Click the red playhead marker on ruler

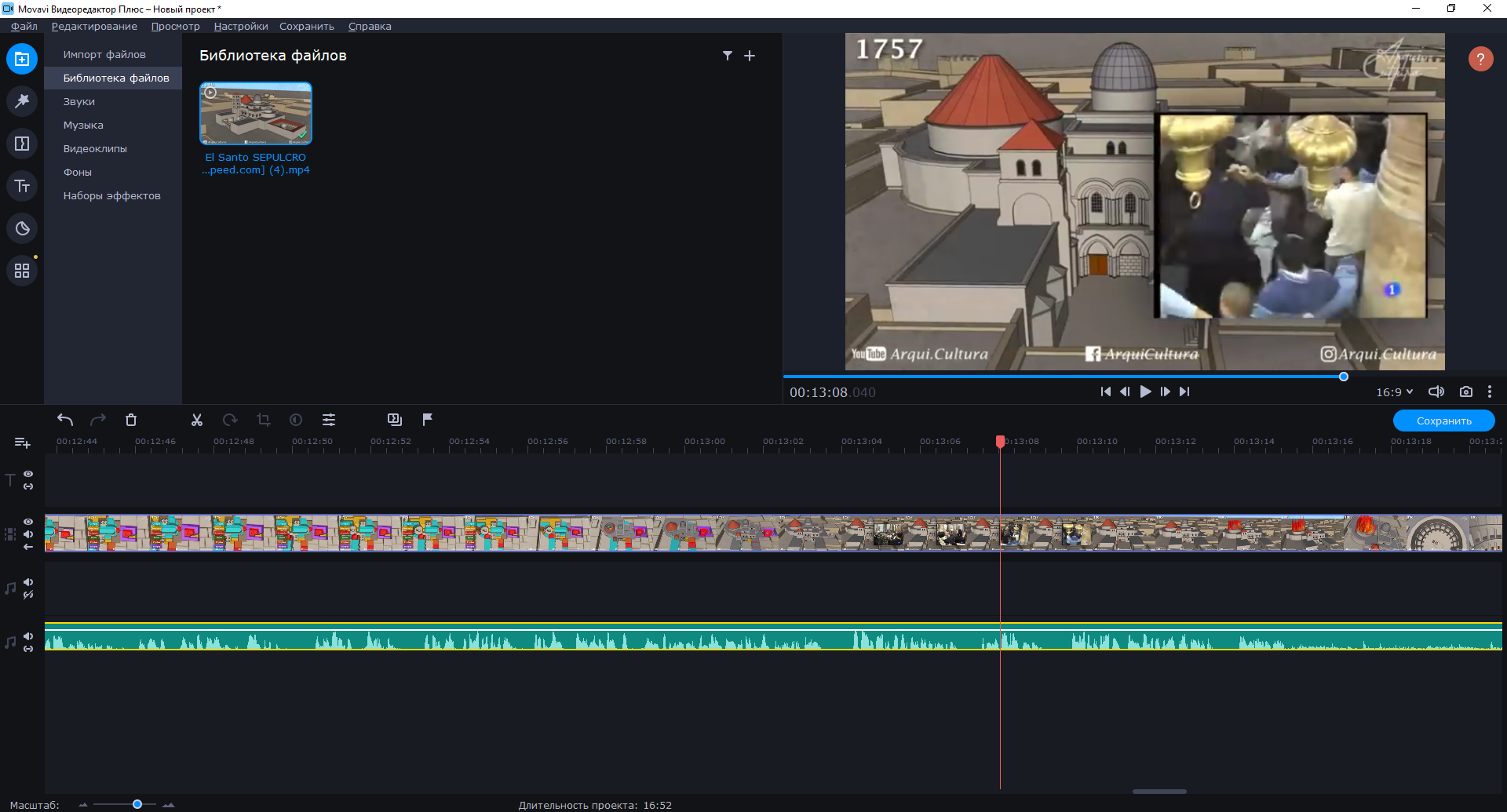pyautogui.click(x=1000, y=442)
